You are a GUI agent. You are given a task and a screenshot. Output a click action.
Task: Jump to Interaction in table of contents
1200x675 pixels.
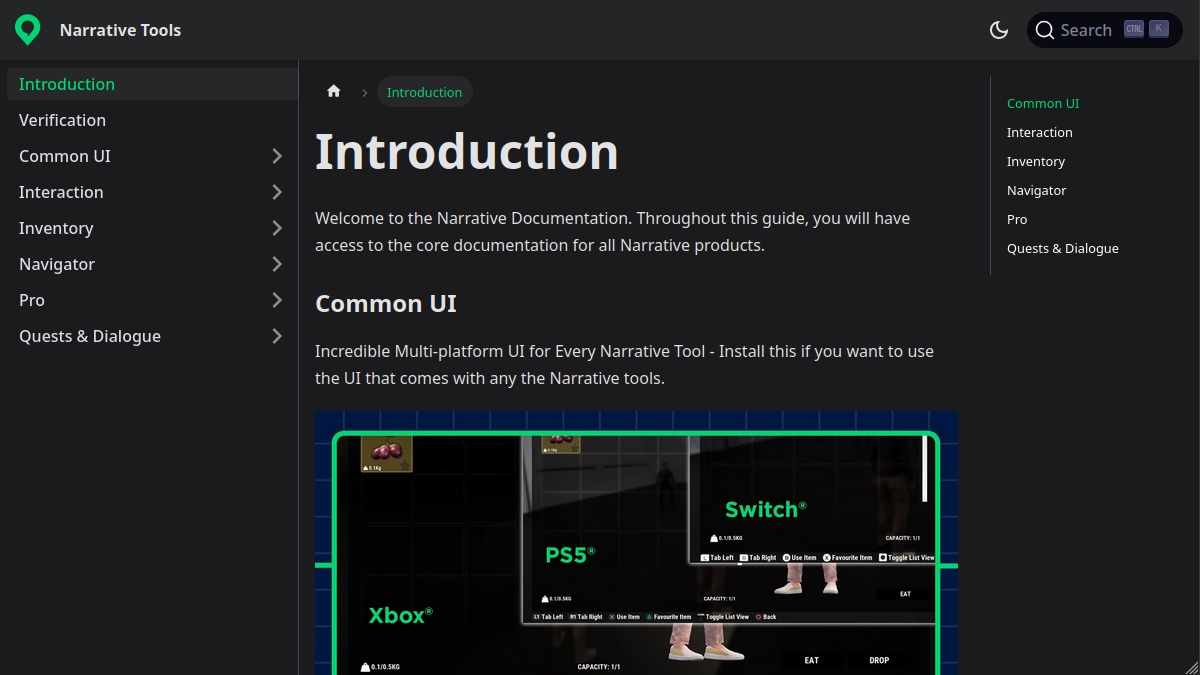[1039, 132]
